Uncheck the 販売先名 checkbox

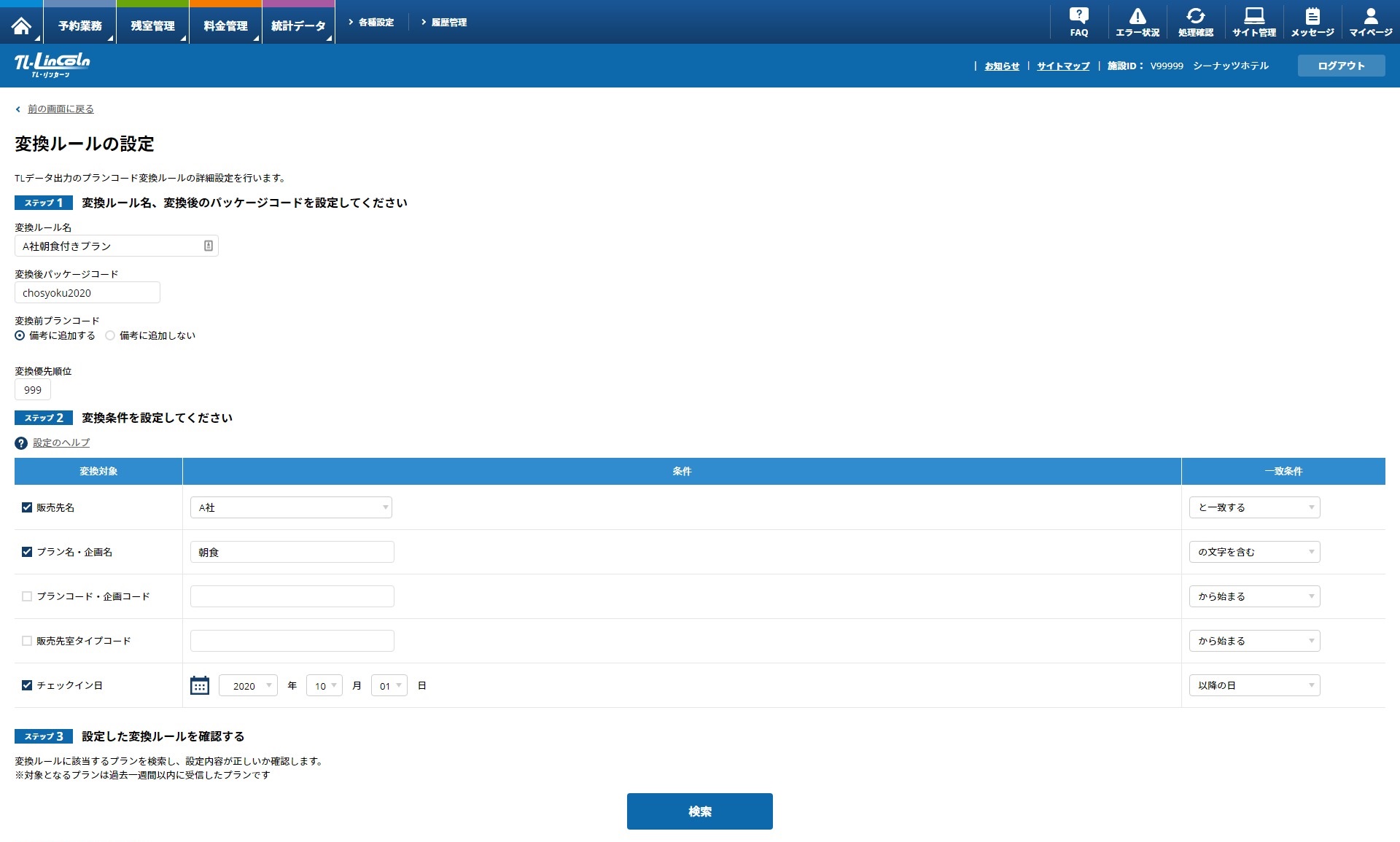pos(27,507)
